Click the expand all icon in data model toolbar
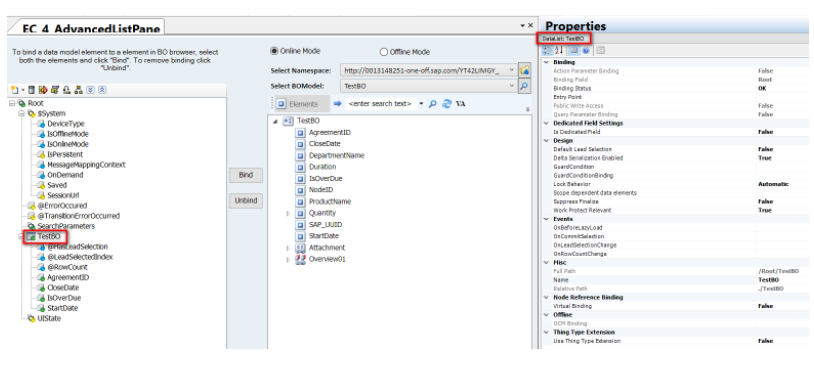Image resolution: width=814 pixels, height=371 pixels. (x=90, y=90)
